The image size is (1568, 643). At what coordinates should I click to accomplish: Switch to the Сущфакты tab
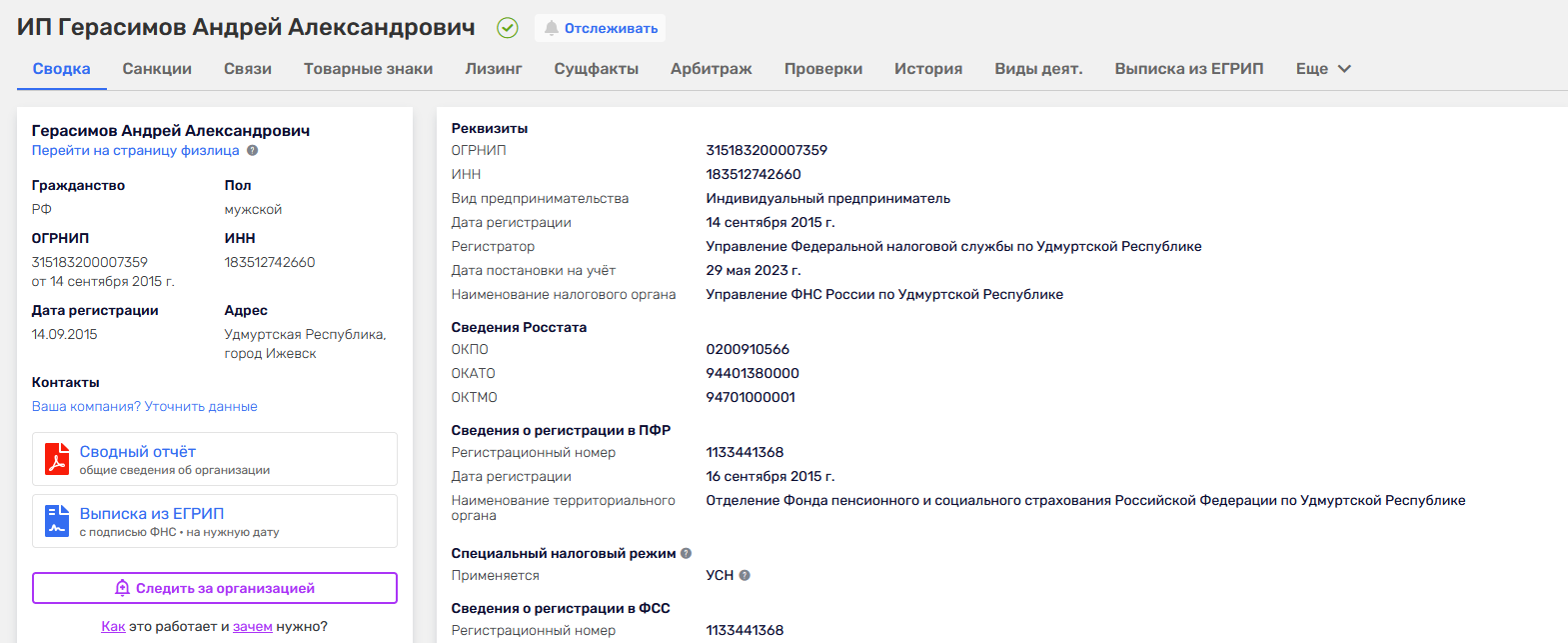(597, 69)
